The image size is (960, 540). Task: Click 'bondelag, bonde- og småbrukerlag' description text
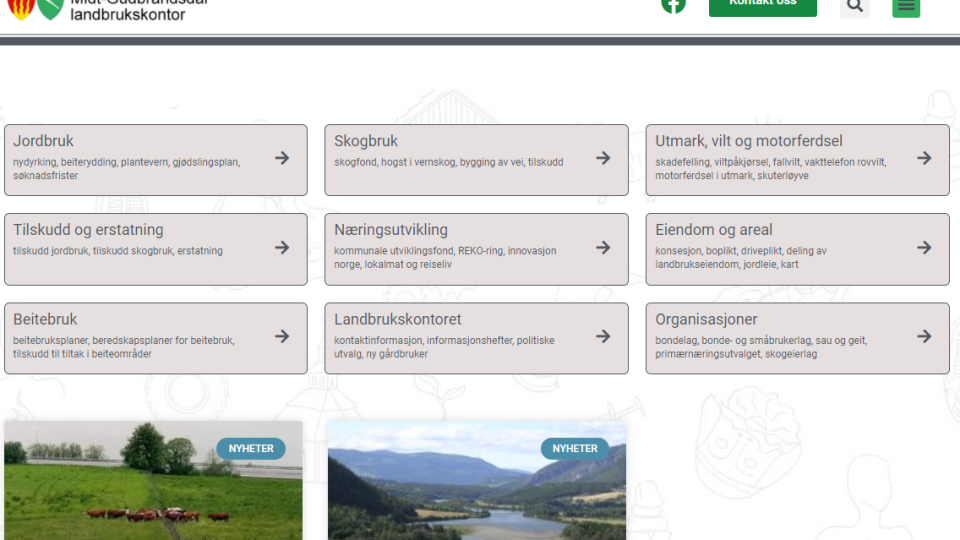click(x=761, y=347)
